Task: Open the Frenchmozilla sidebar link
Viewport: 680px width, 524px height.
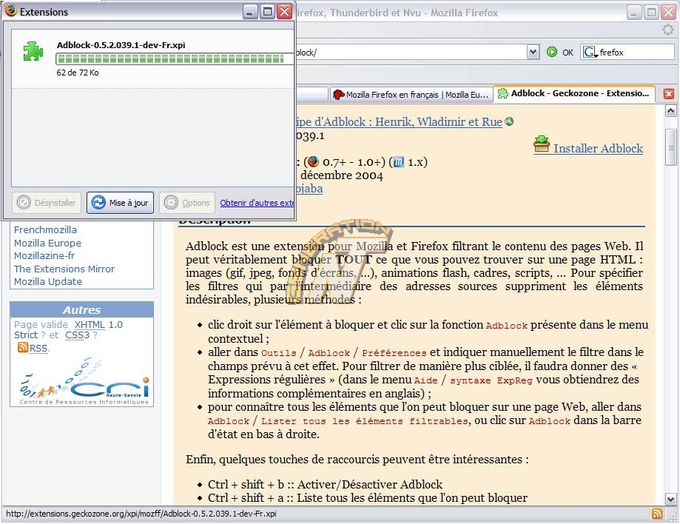Action: pos(45,230)
